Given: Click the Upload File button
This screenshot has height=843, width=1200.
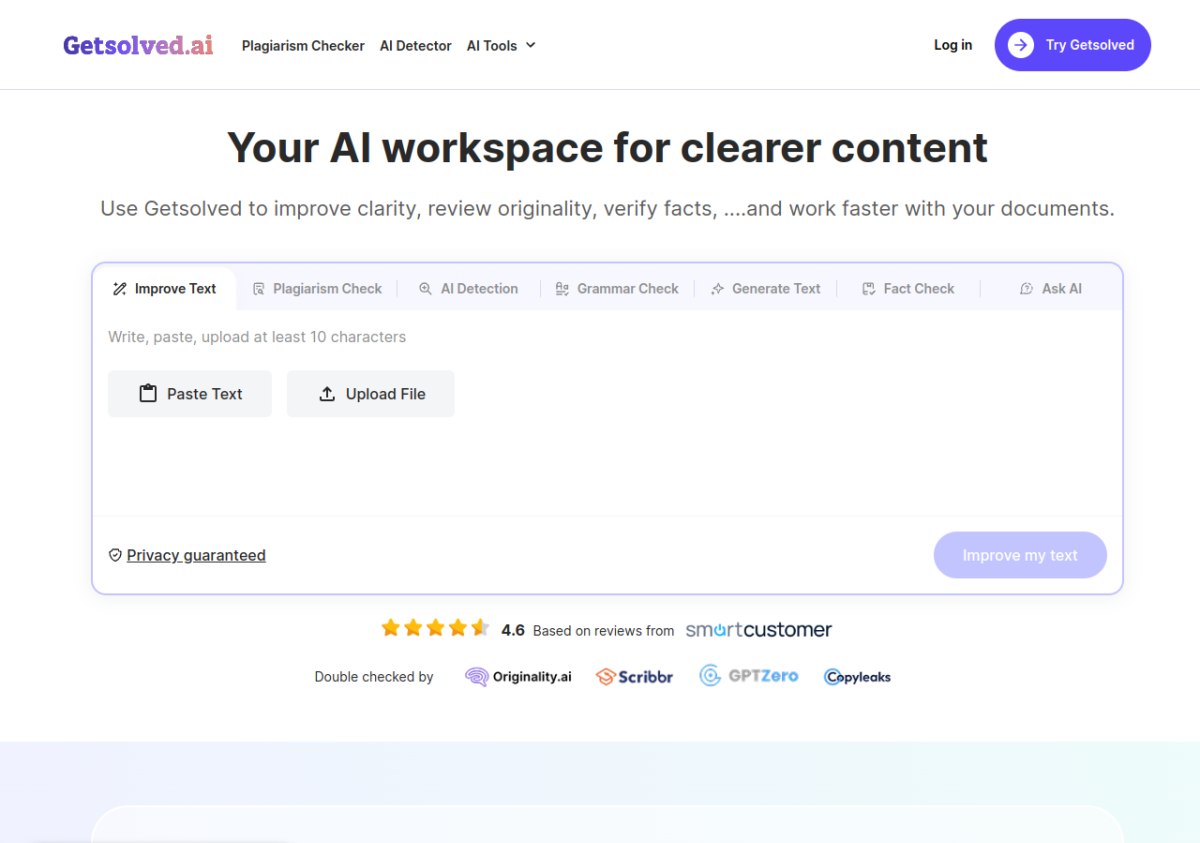Looking at the screenshot, I should pyautogui.click(x=371, y=394).
